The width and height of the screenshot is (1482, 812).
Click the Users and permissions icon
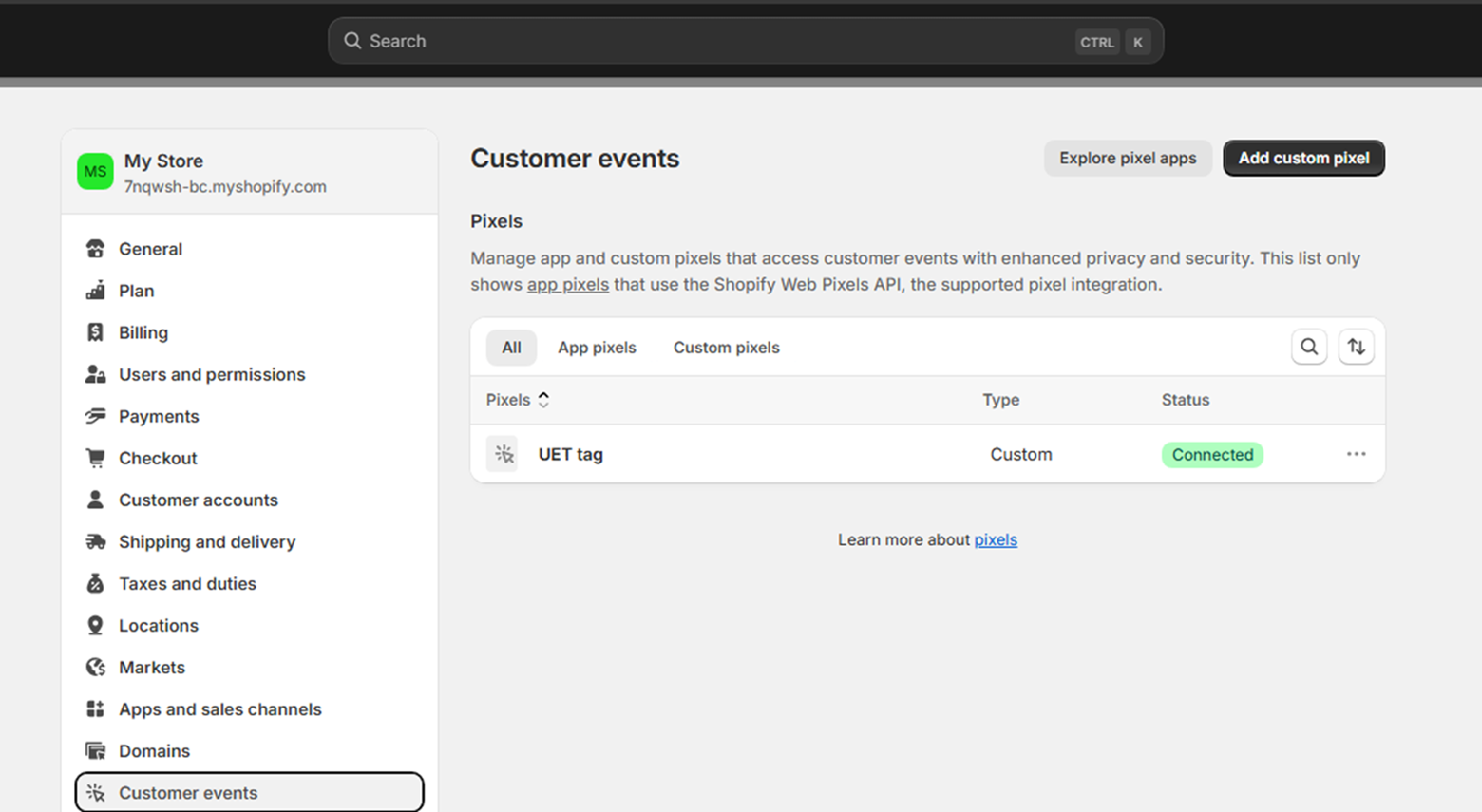pyautogui.click(x=95, y=374)
